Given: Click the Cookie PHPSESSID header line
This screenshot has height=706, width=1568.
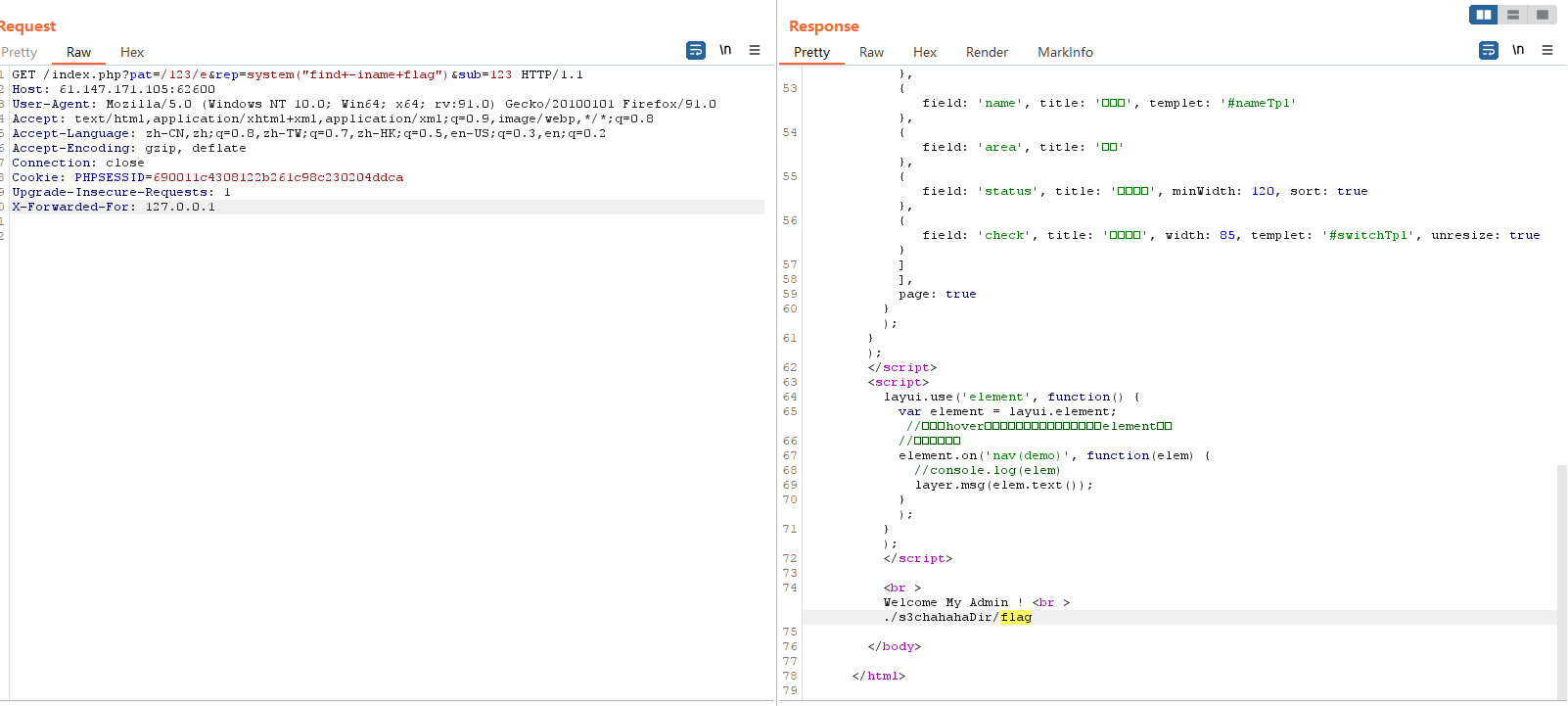Looking at the screenshot, I should [208, 177].
